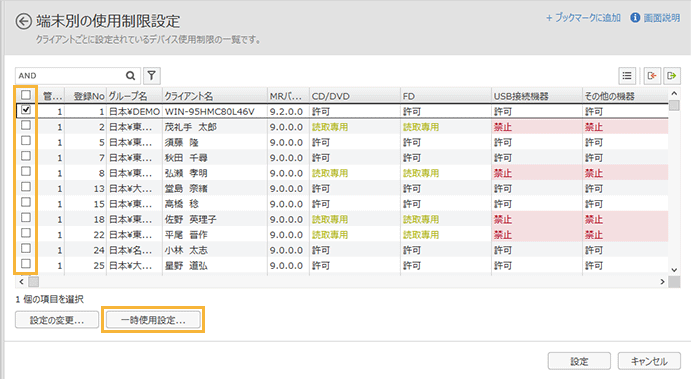691x379 pixels.
Task: Click registration number 24 cell
Action: pyautogui.click(x=85, y=250)
